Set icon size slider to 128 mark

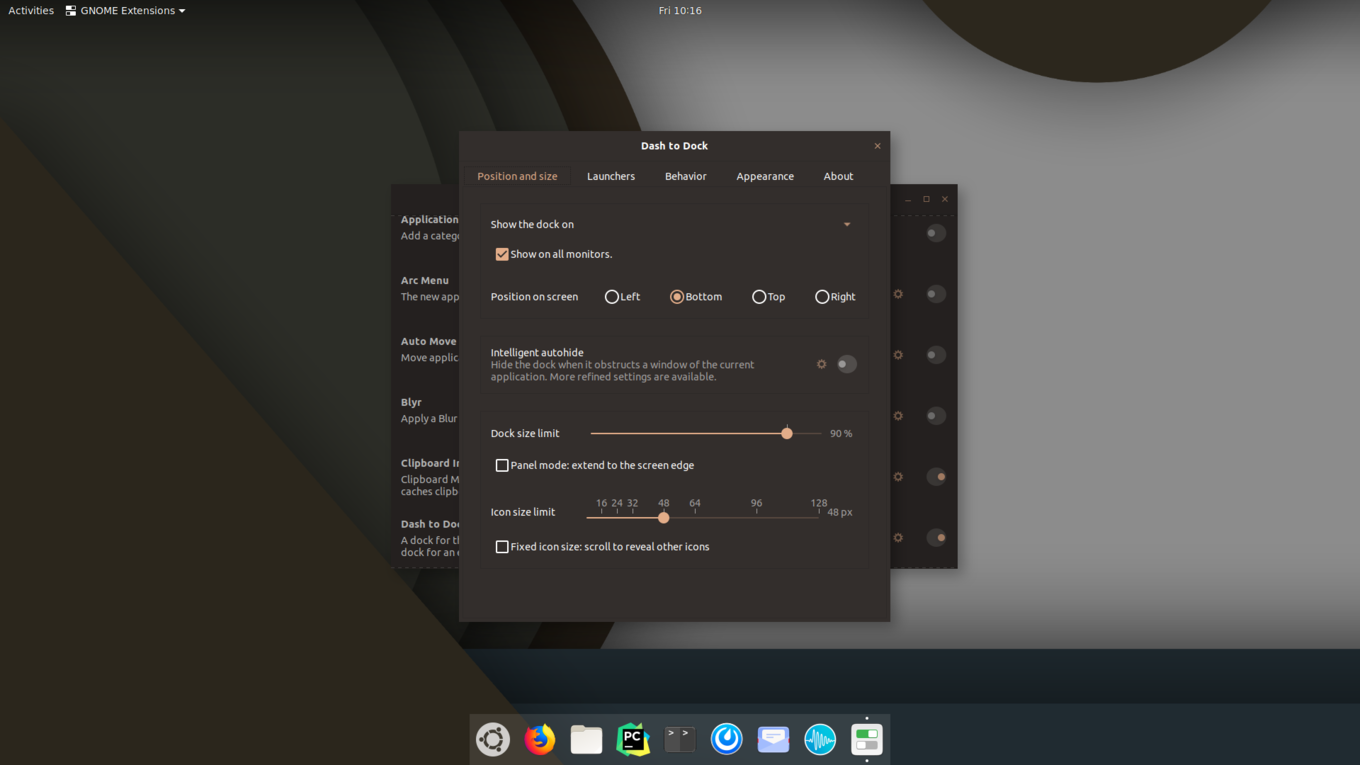pyautogui.click(x=819, y=517)
